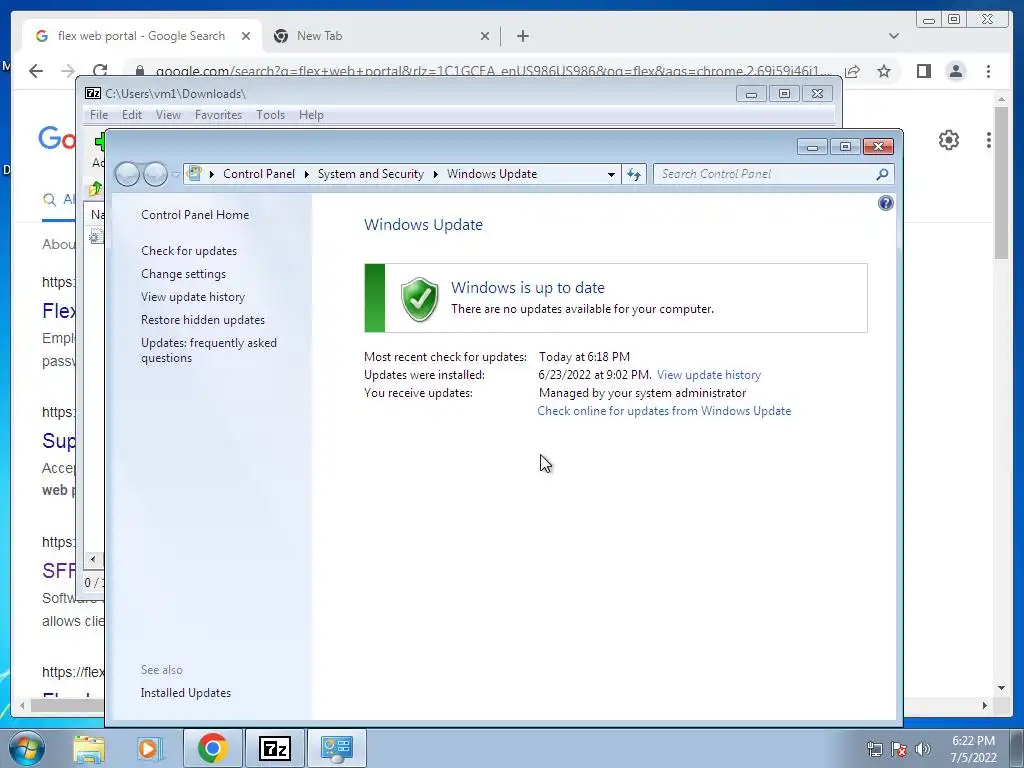The height and width of the screenshot is (768, 1024).
Task: Select the Control Panel taskbar icon
Action: tap(336, 748)
